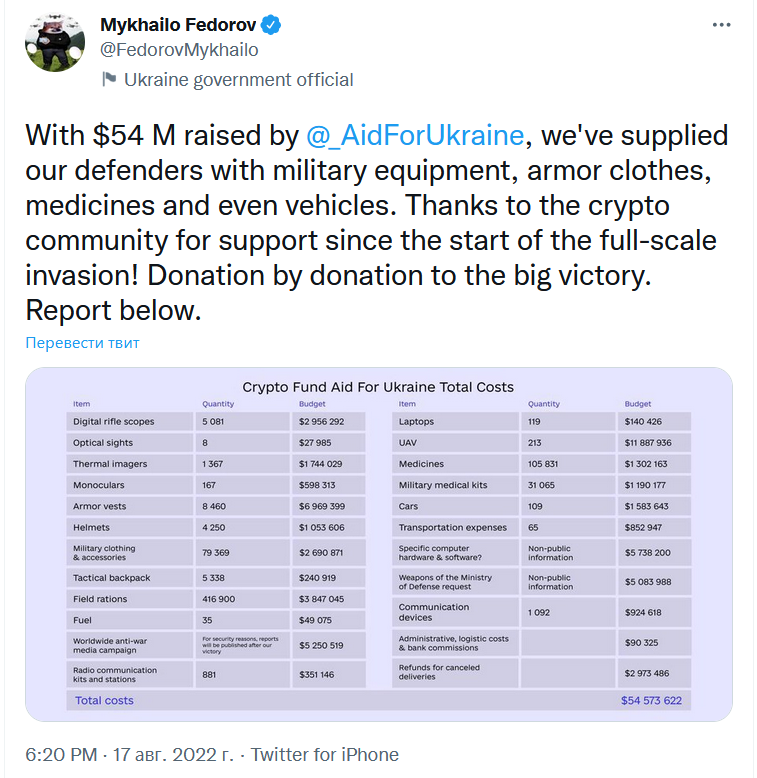Open the 6:20 PM timestamp link
The width and height of the screenshot is (757, 778).
pos(59,755)
